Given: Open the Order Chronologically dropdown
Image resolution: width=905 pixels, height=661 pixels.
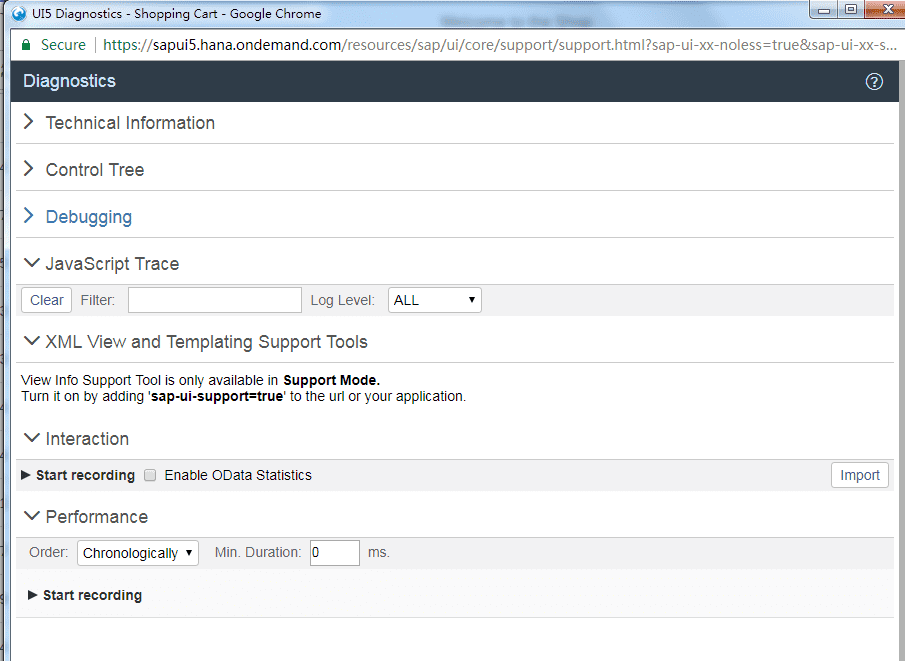Looking at the screenshot, I should click(x=137, y=553).
